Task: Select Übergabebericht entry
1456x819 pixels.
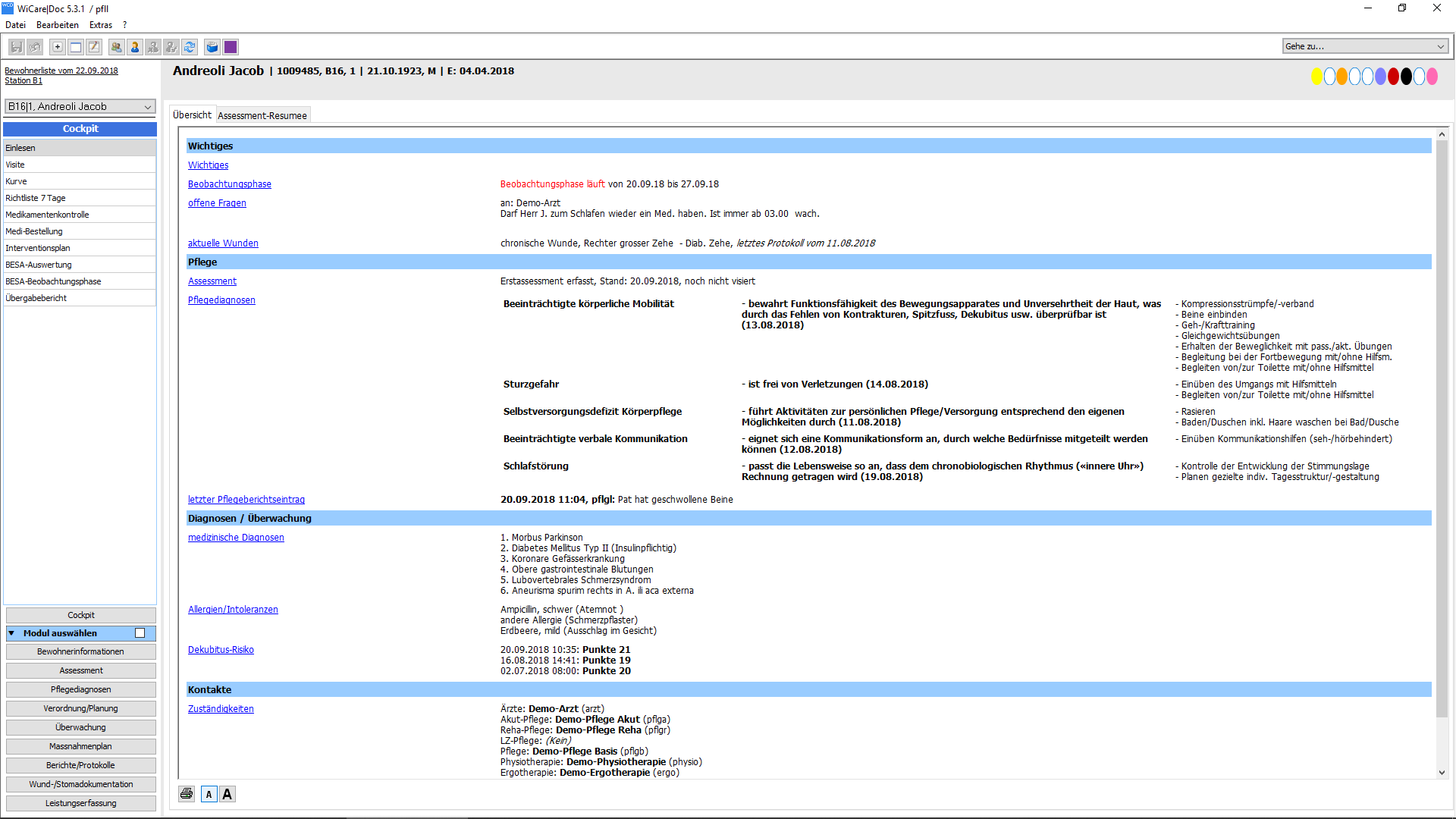Action: 80,298
